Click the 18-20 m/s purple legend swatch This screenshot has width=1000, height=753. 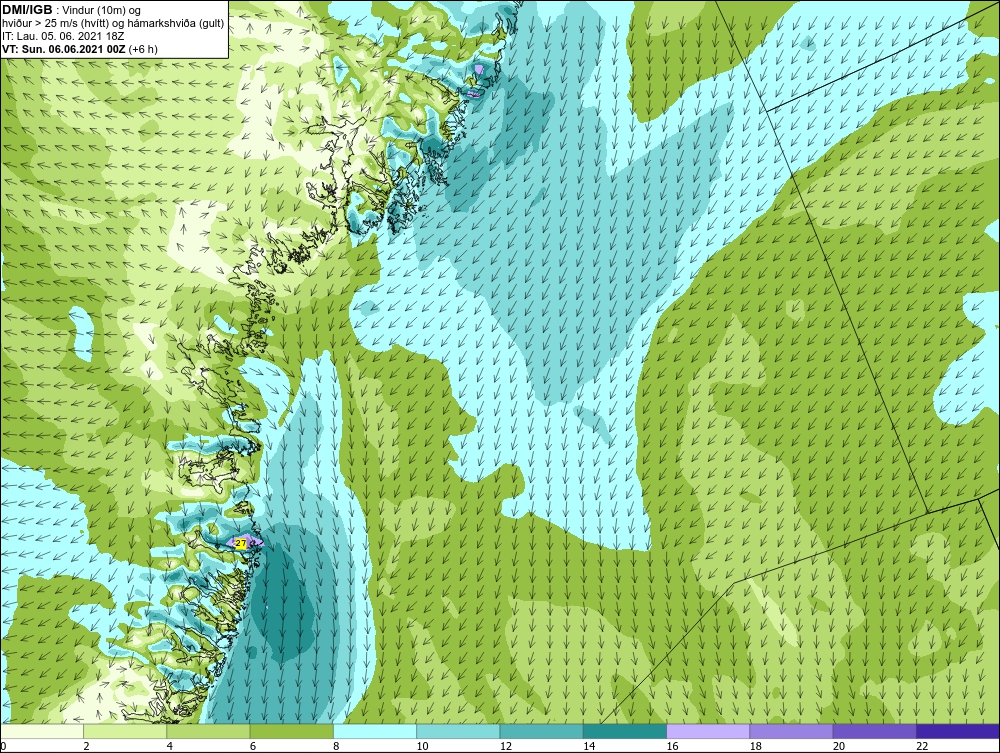(791, 731)
